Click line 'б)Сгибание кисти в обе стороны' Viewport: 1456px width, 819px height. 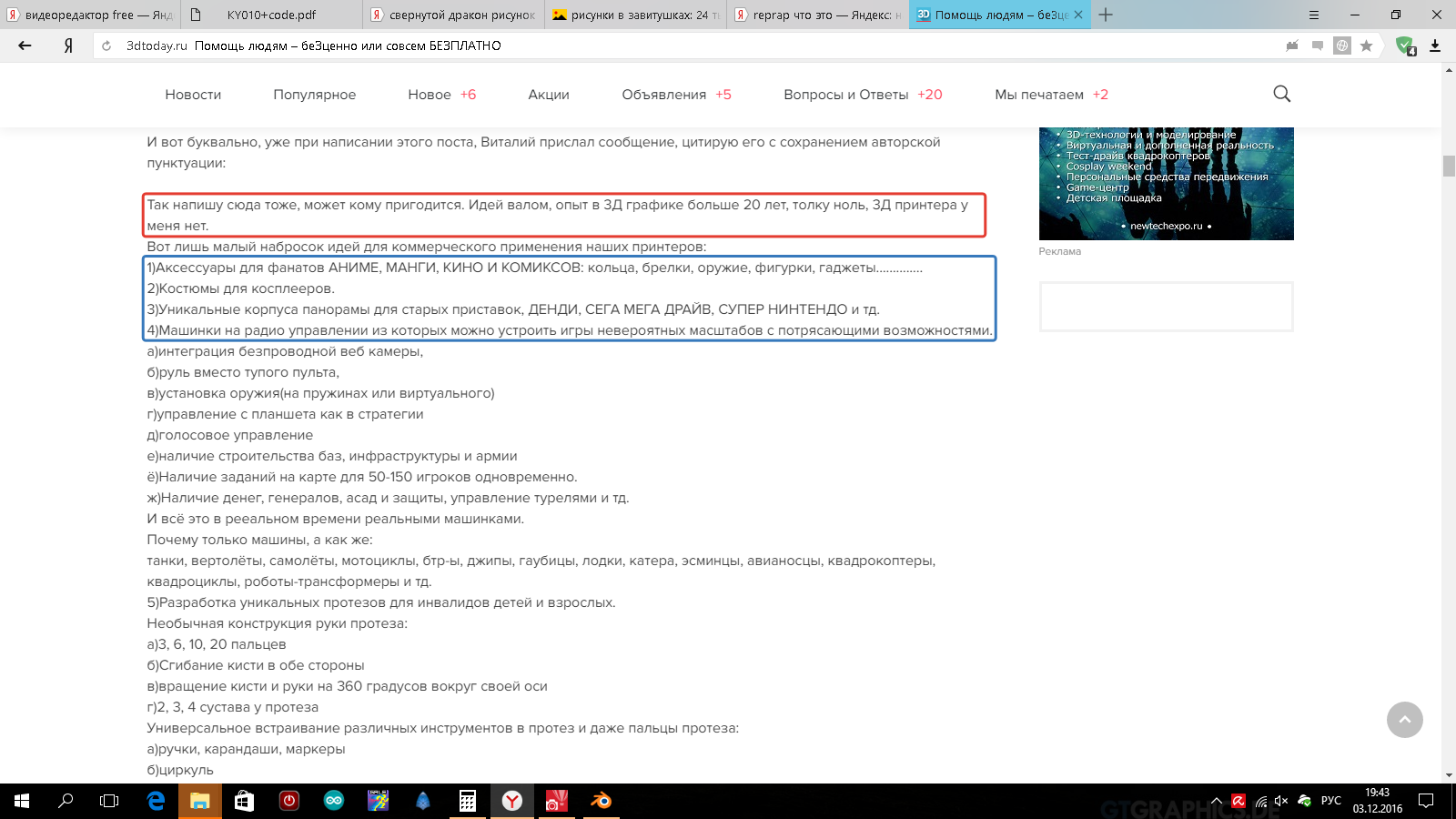[x=256, y=665]
